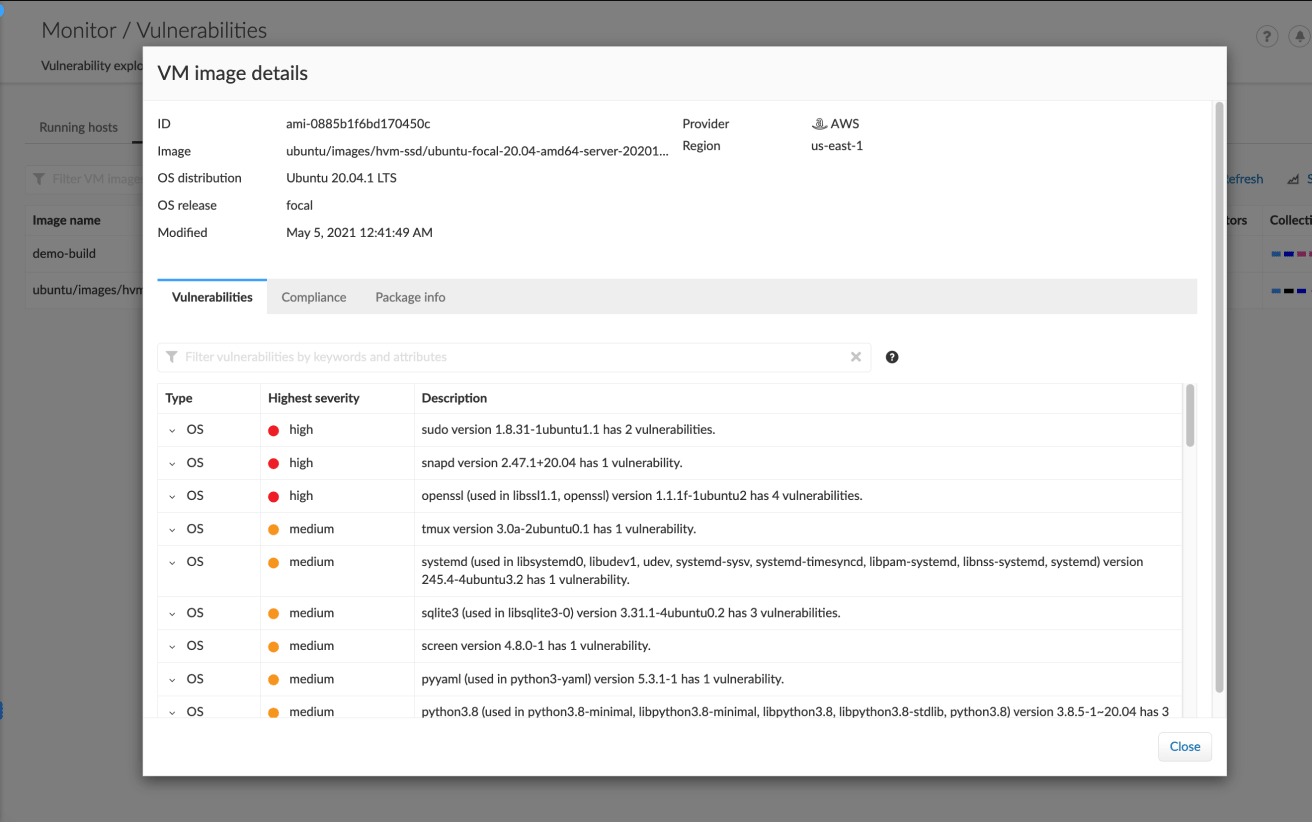This screenshot has height=822, width=1312.
Task: Open the help circle beside the filter bar
Action: point(891,357)
